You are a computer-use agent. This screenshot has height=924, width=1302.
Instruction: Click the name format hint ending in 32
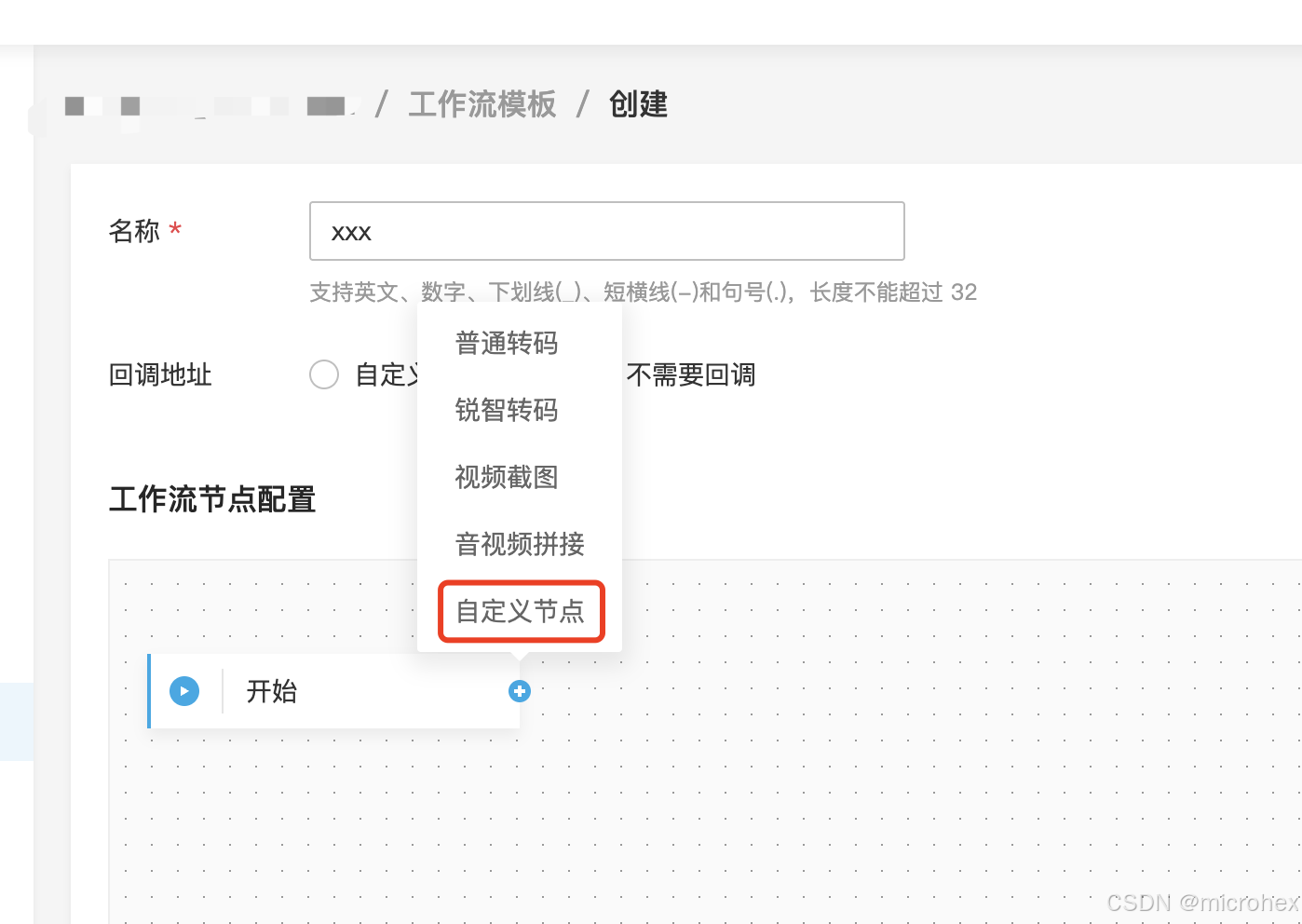644,292
